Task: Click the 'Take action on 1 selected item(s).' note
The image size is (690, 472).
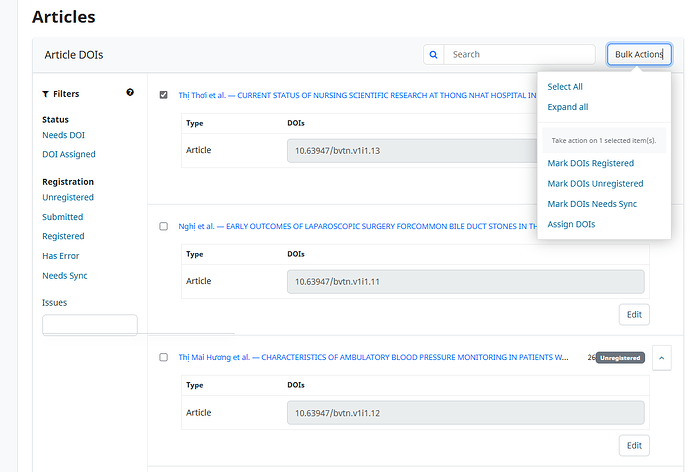Action: [x=604, y=141]
